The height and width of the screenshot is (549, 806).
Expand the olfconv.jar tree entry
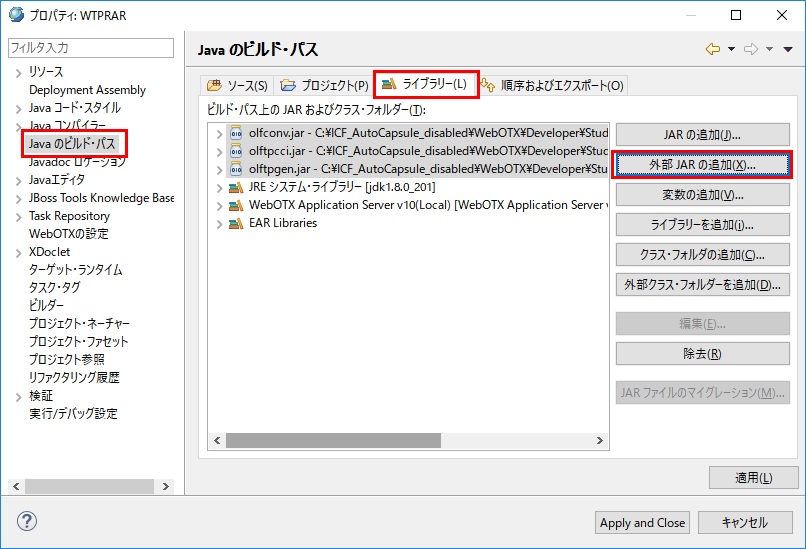click(x=219, y=133)
